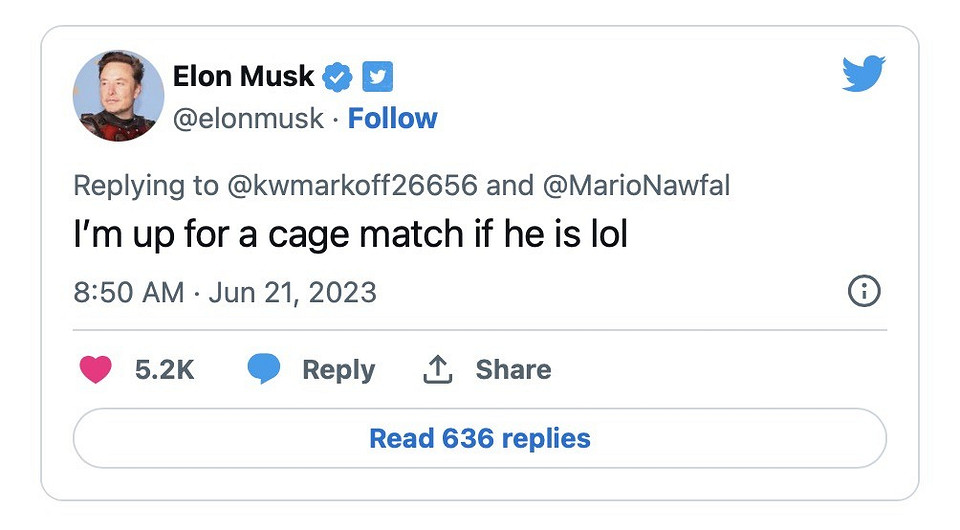960x530 pixels.
Task: Click the square Twitter badge beside name
Action: (x=377, y=75)
